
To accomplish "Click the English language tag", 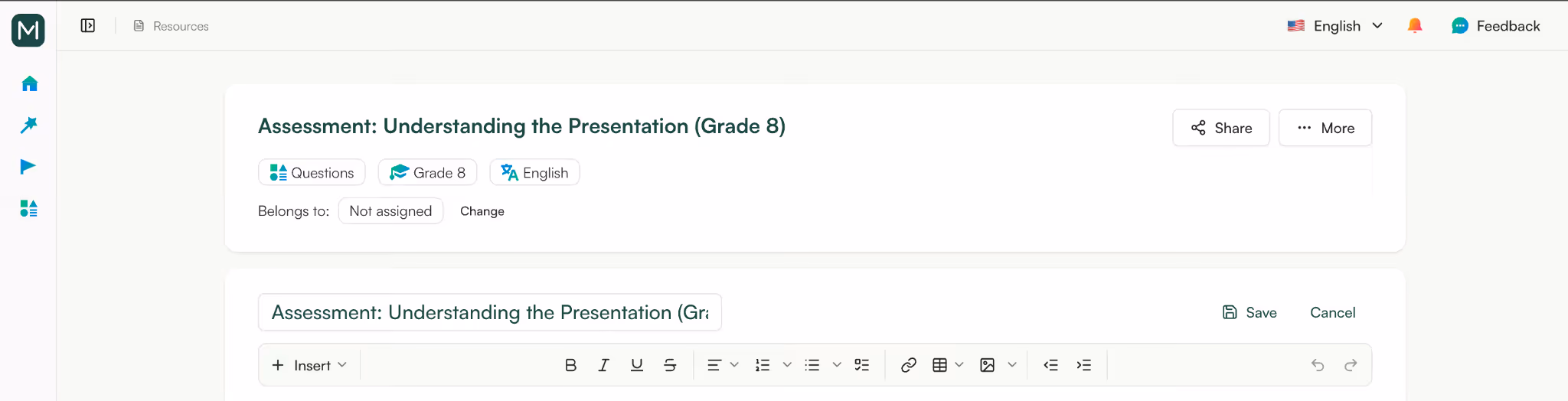I will pyautogui.click(x=534, y=172).
